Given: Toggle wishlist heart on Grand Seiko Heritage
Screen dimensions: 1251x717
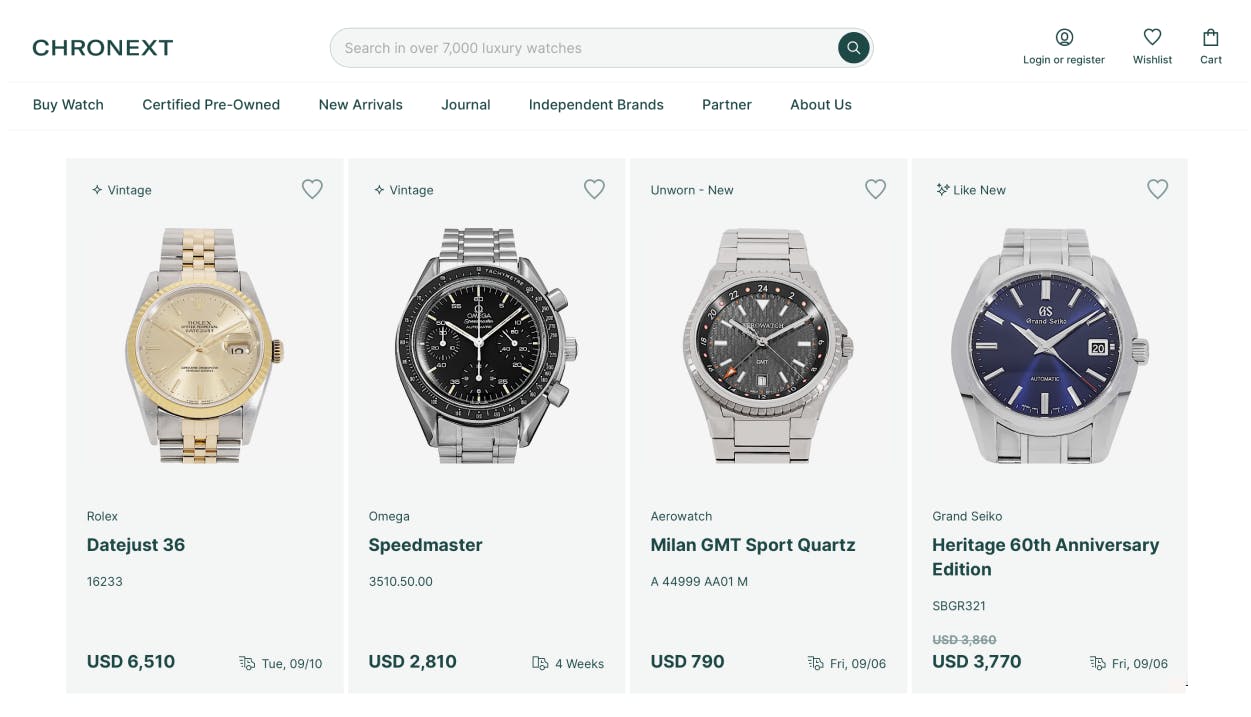Looking at the screenshot, I should coord(1157,189).
